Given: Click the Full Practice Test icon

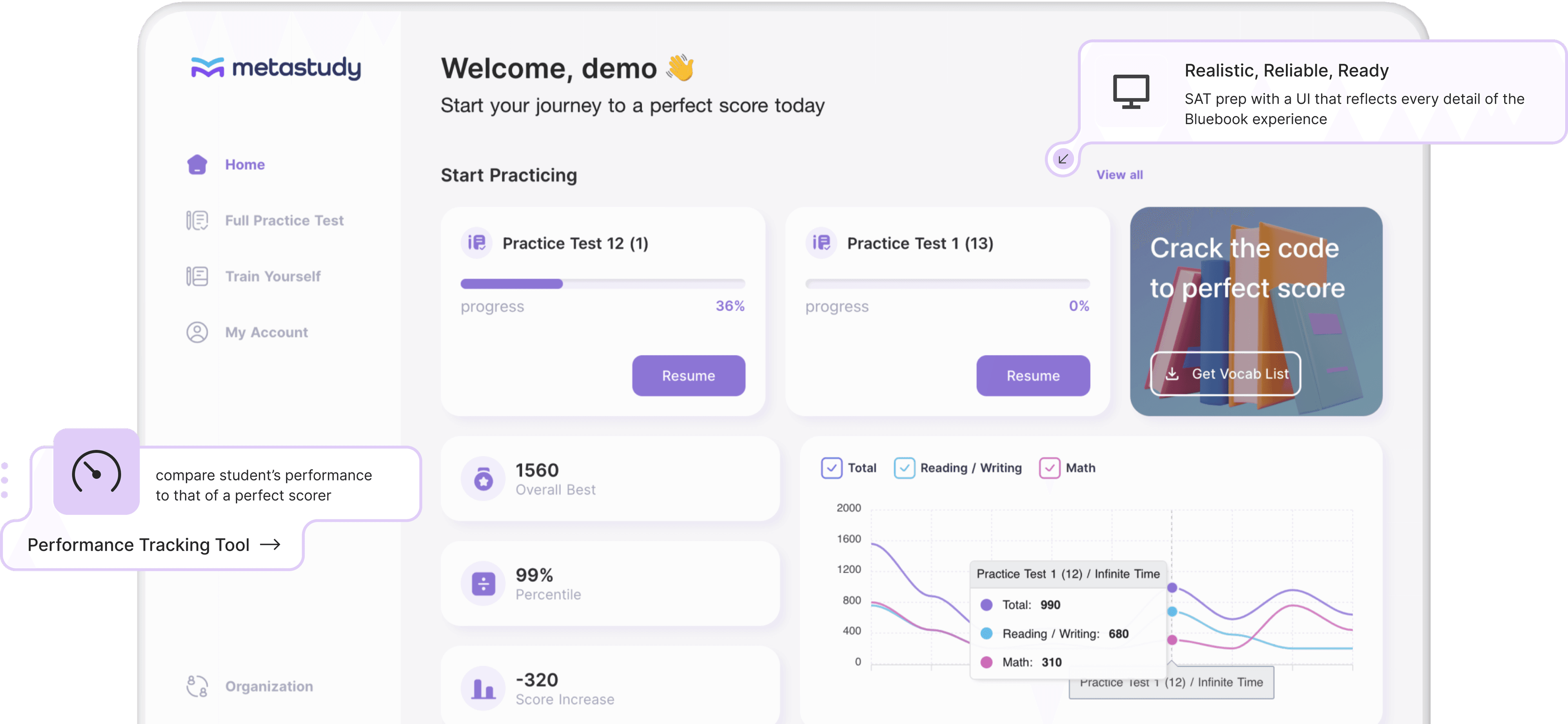Looking at the screenshot, I should tap(197, 220).
